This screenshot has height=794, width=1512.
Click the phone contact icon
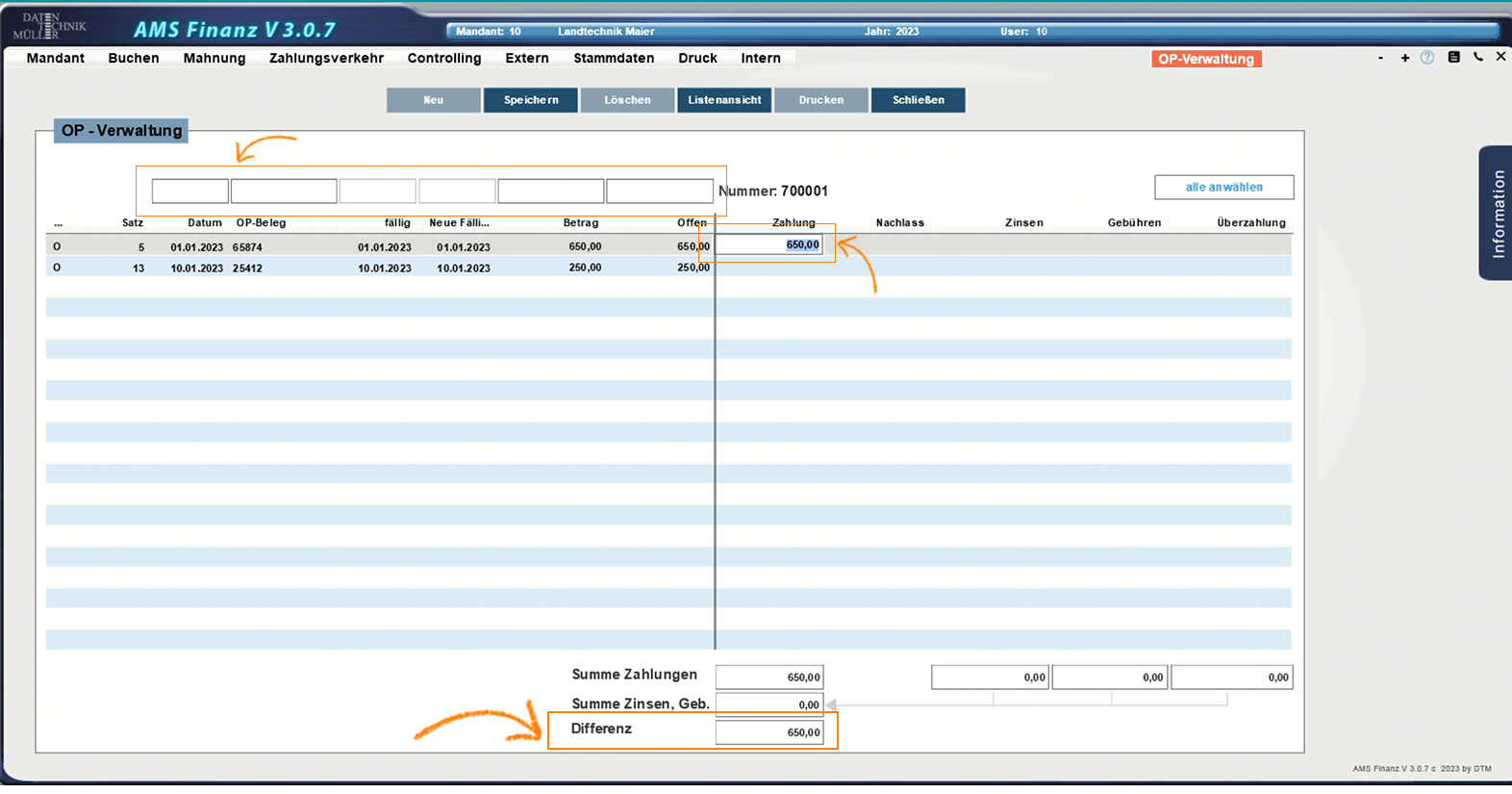[x=1478, y=58]
